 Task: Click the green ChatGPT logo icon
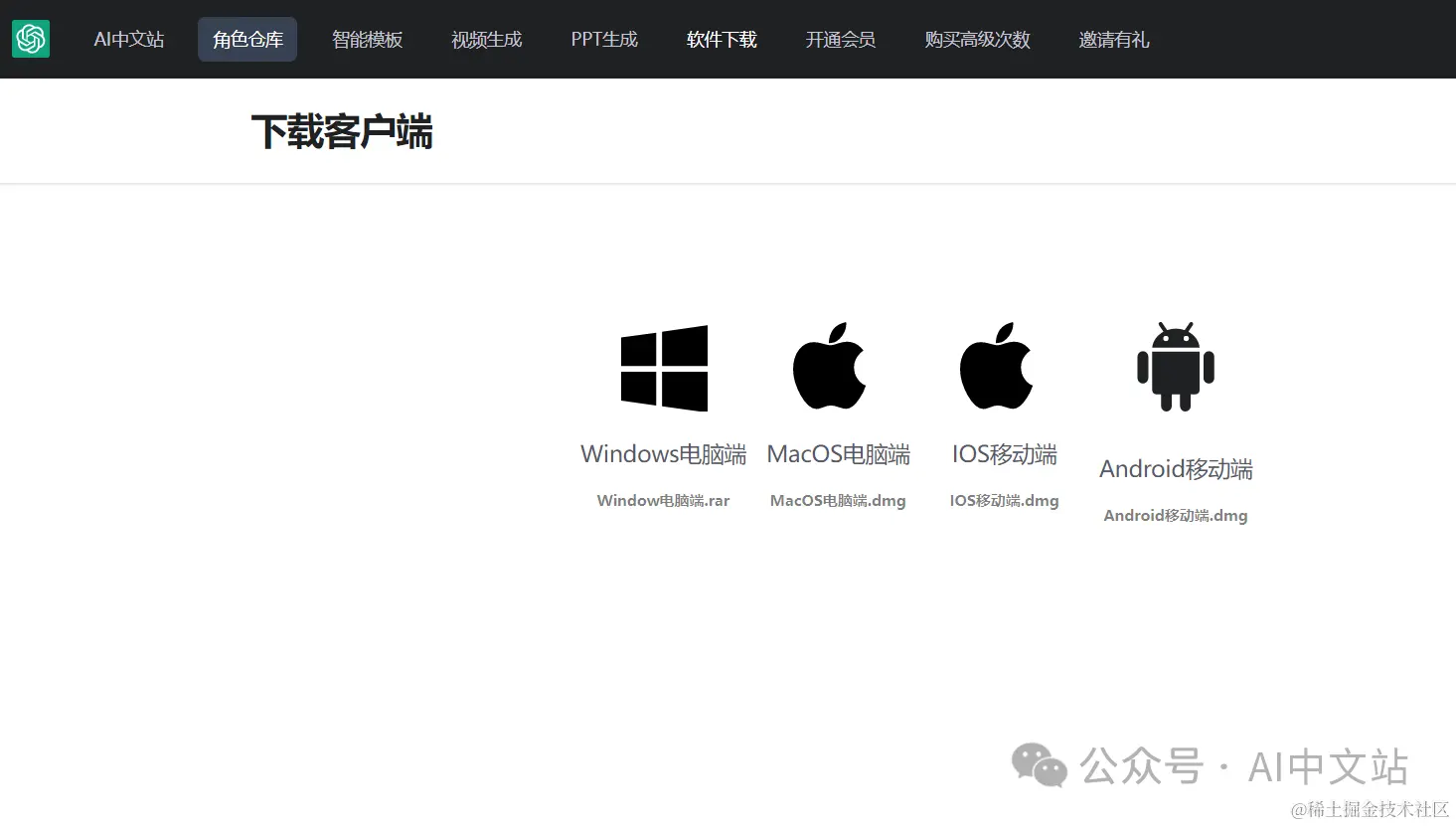[31, 39]
